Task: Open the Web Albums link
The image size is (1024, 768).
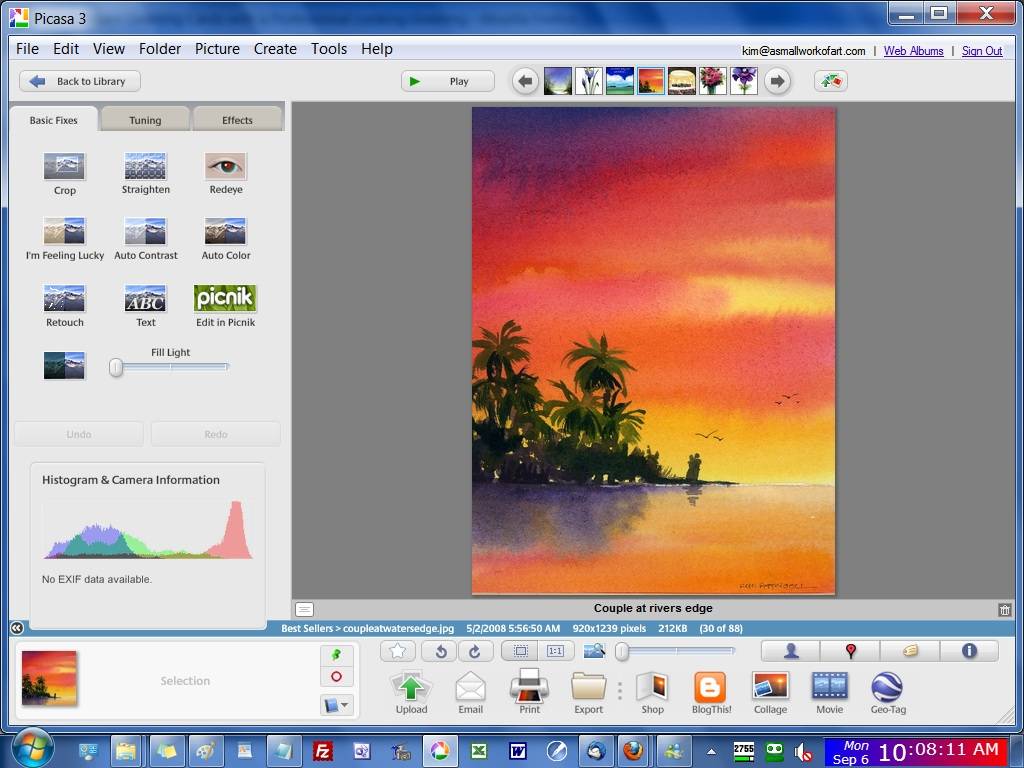Action: [913, 51]
